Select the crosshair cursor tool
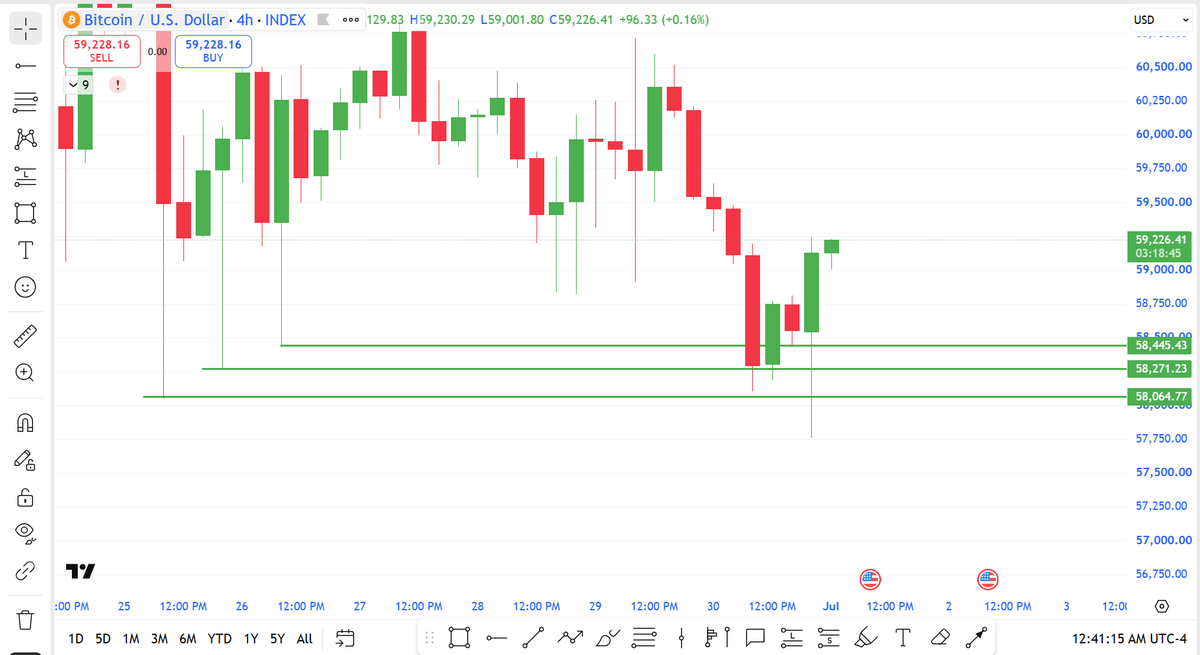The height and width of the screenshot is (655, 1200). pos(25,29)
